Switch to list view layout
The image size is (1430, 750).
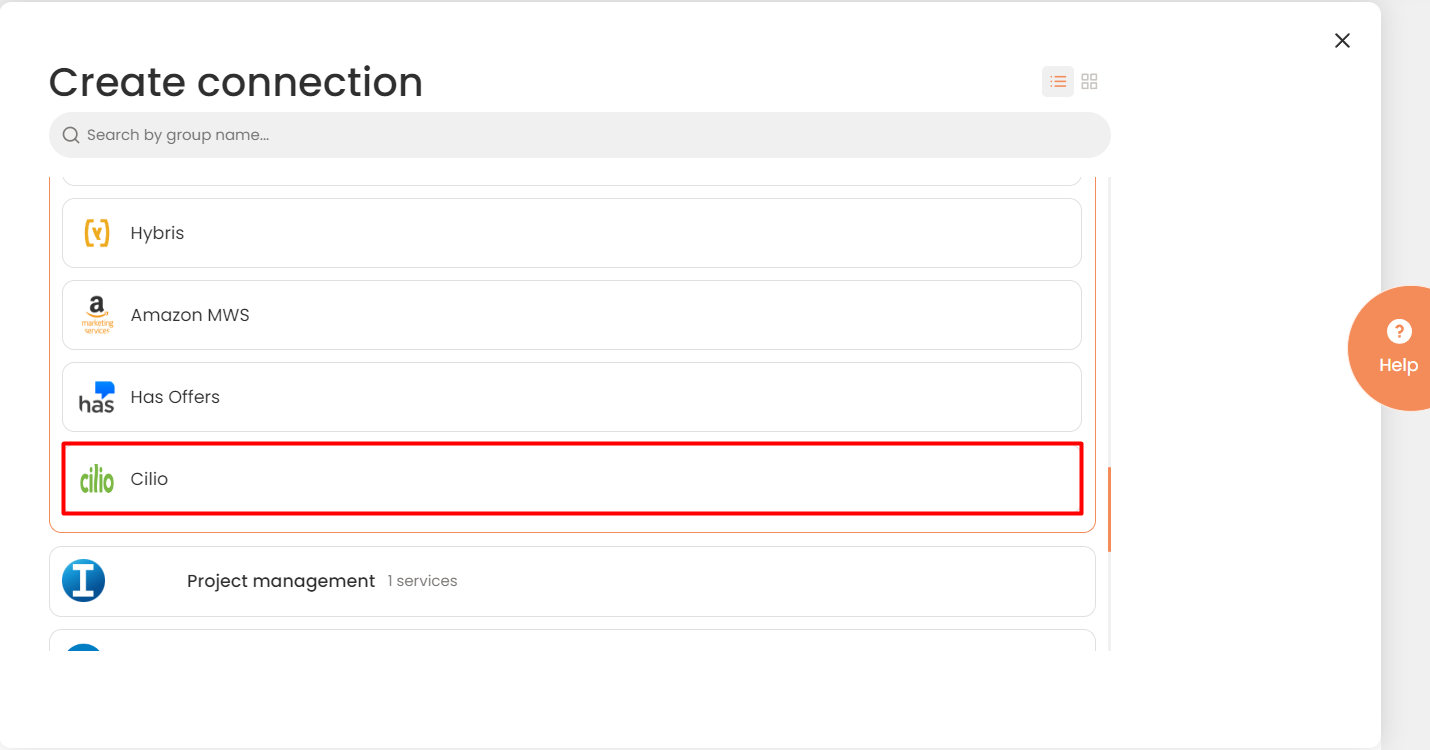point(1058,82)
